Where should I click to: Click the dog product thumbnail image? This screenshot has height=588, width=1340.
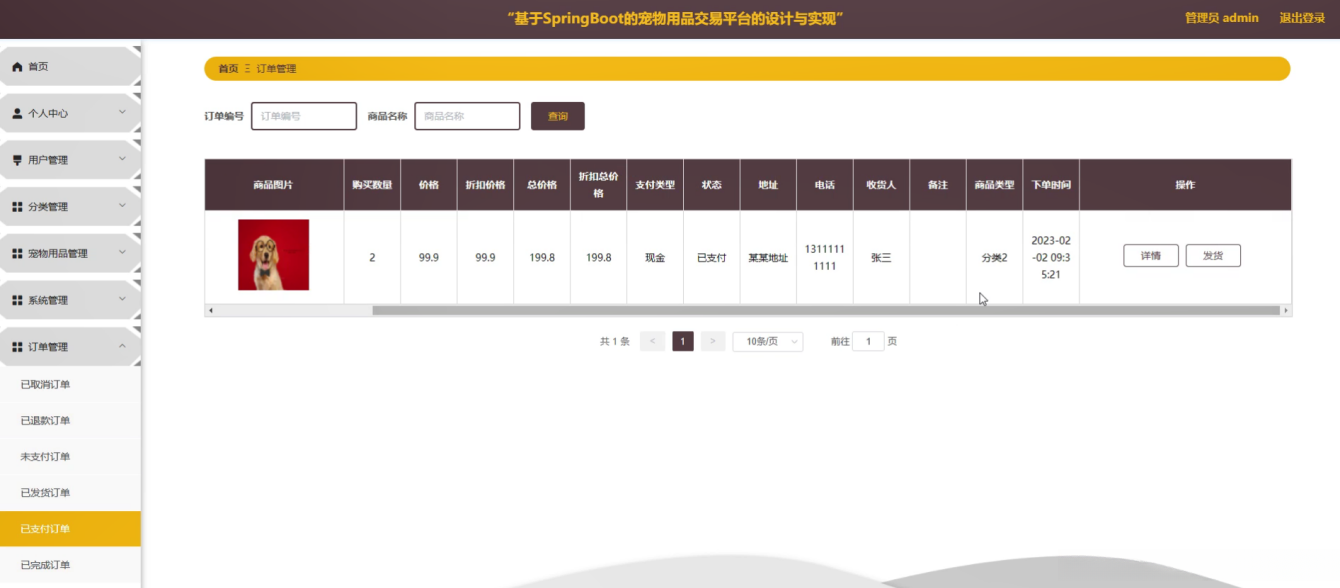pos(273,255)
